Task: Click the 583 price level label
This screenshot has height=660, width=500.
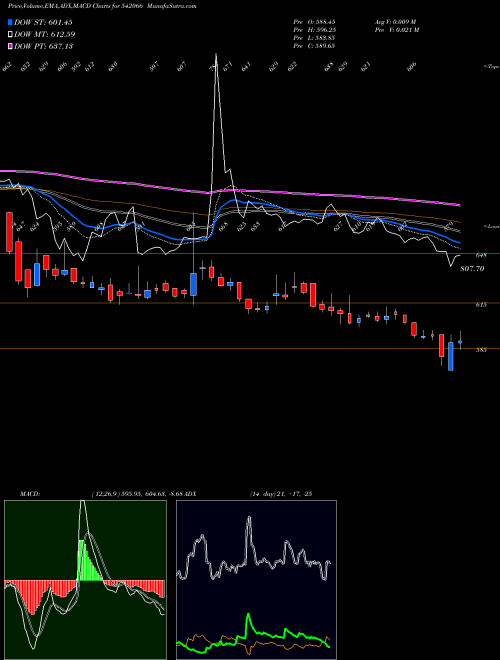Action: tap(481, 350)
